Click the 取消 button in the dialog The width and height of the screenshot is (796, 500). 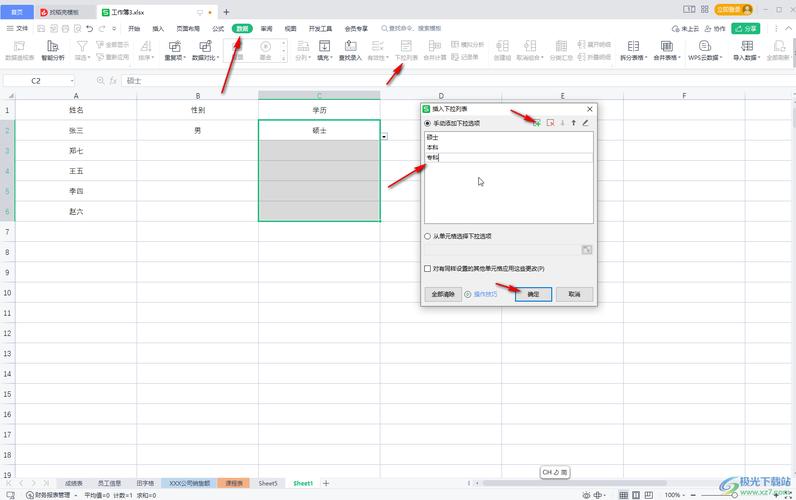click(574, 294)
